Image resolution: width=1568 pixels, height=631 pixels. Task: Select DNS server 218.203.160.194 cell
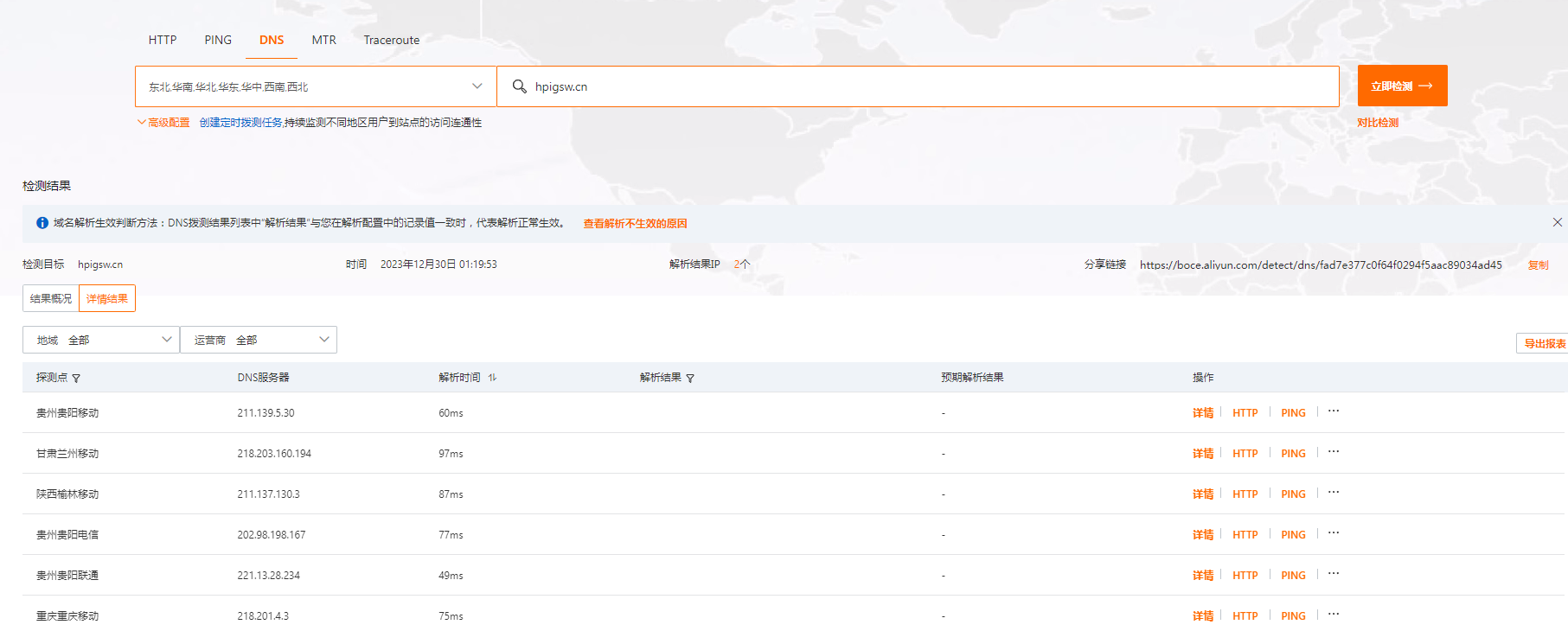pyautogui.click(x=274, y=454)
